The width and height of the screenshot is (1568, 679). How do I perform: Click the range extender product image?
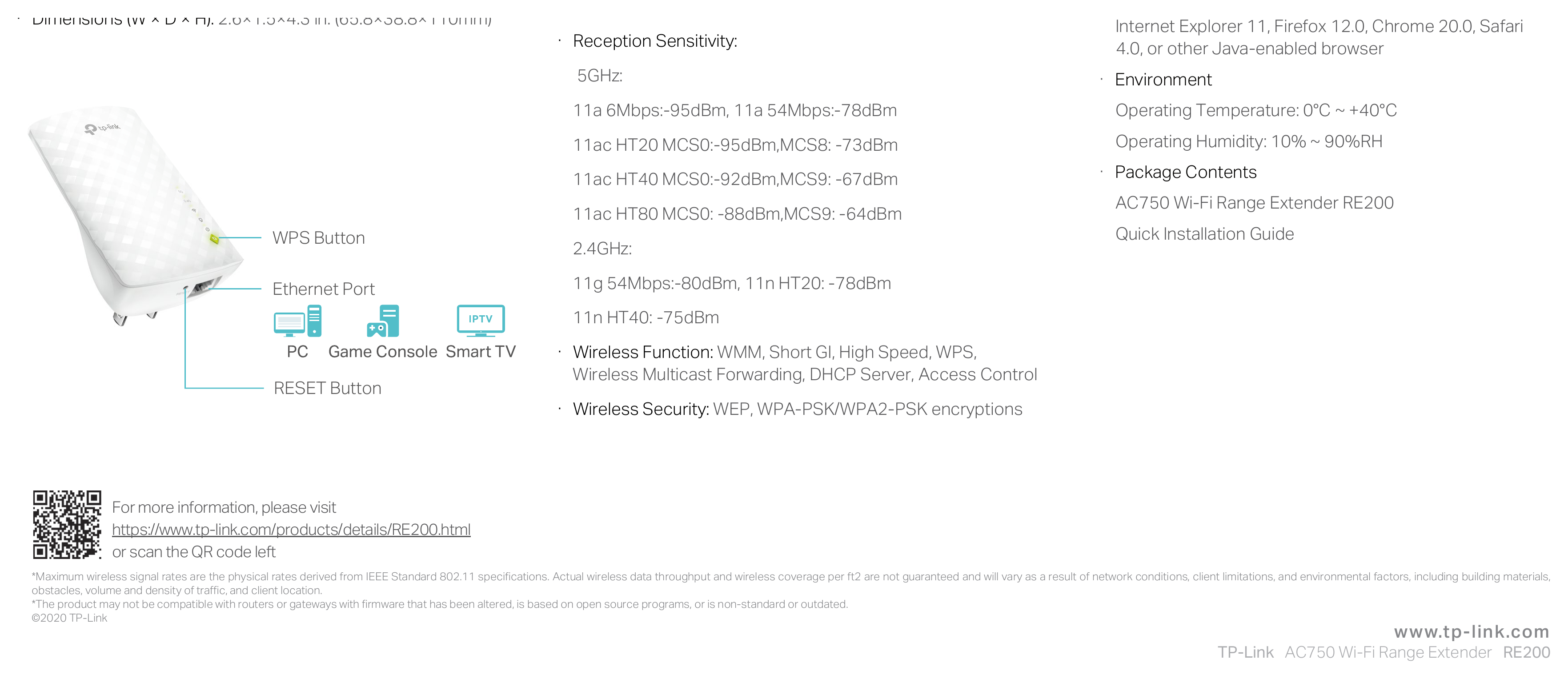coord(135,215)
